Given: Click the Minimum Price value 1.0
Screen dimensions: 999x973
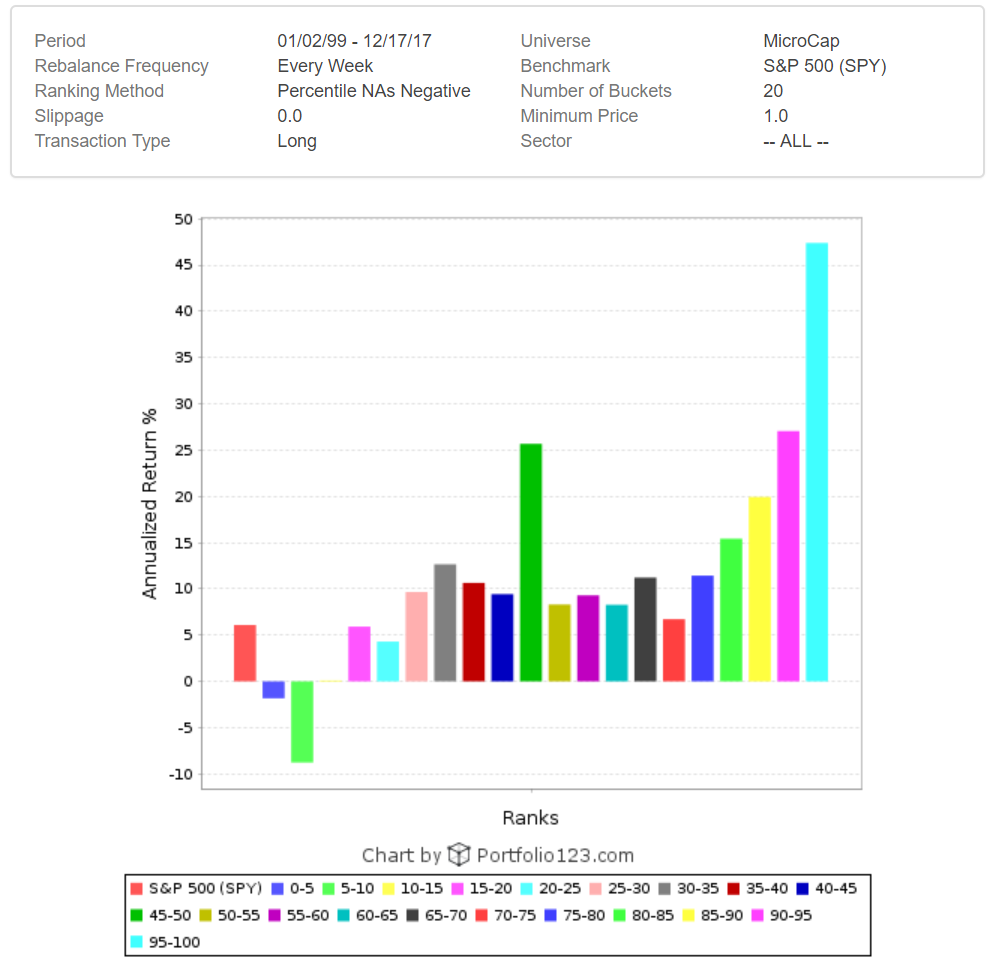Looking at the screenshot, I should 775,116.
